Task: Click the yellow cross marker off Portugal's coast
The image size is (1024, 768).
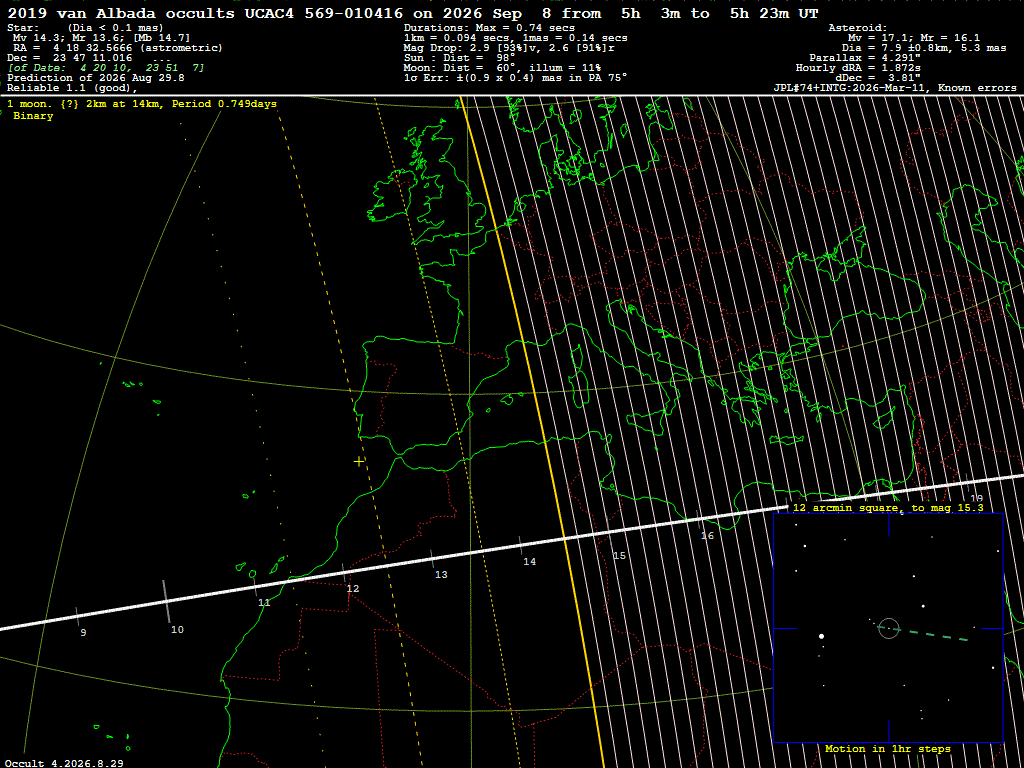Action: (x=359, y=462)
